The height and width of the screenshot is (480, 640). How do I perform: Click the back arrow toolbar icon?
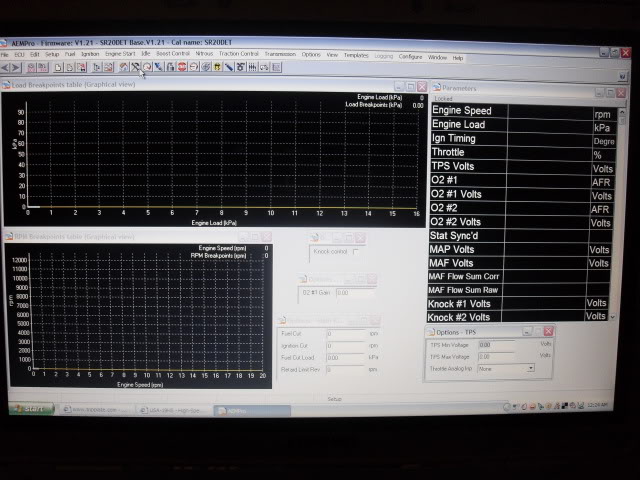(5, 67)
